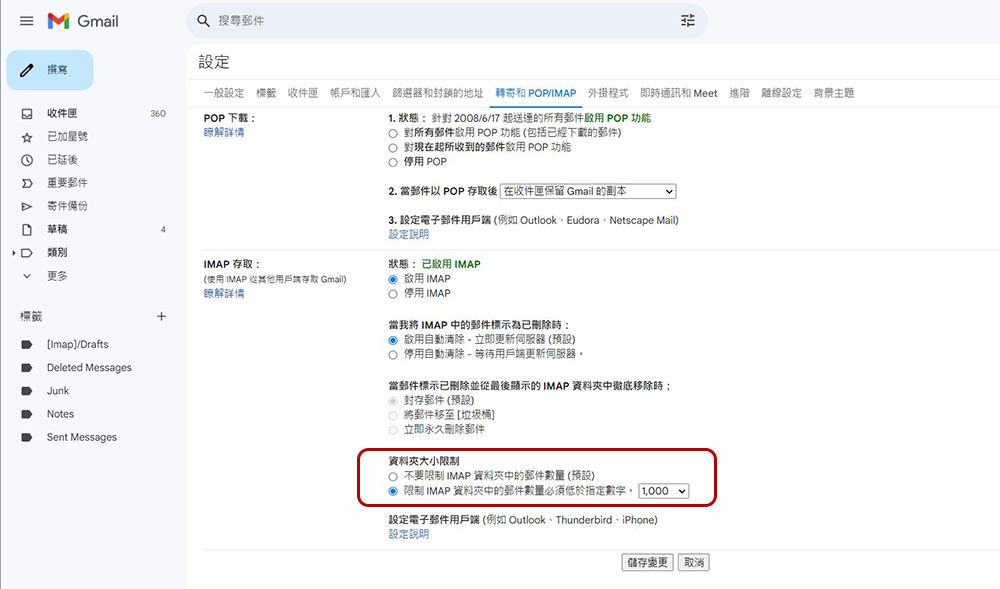Switch to 一般設定 tab

coord(224,93)
